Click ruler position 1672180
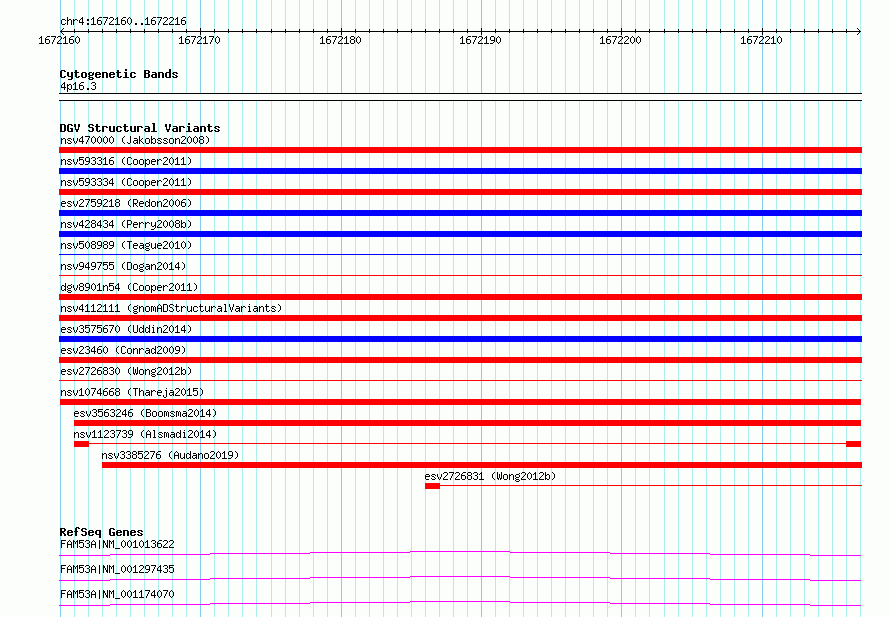The height and width of the screenshot is (617, 890). coord(340,40)
